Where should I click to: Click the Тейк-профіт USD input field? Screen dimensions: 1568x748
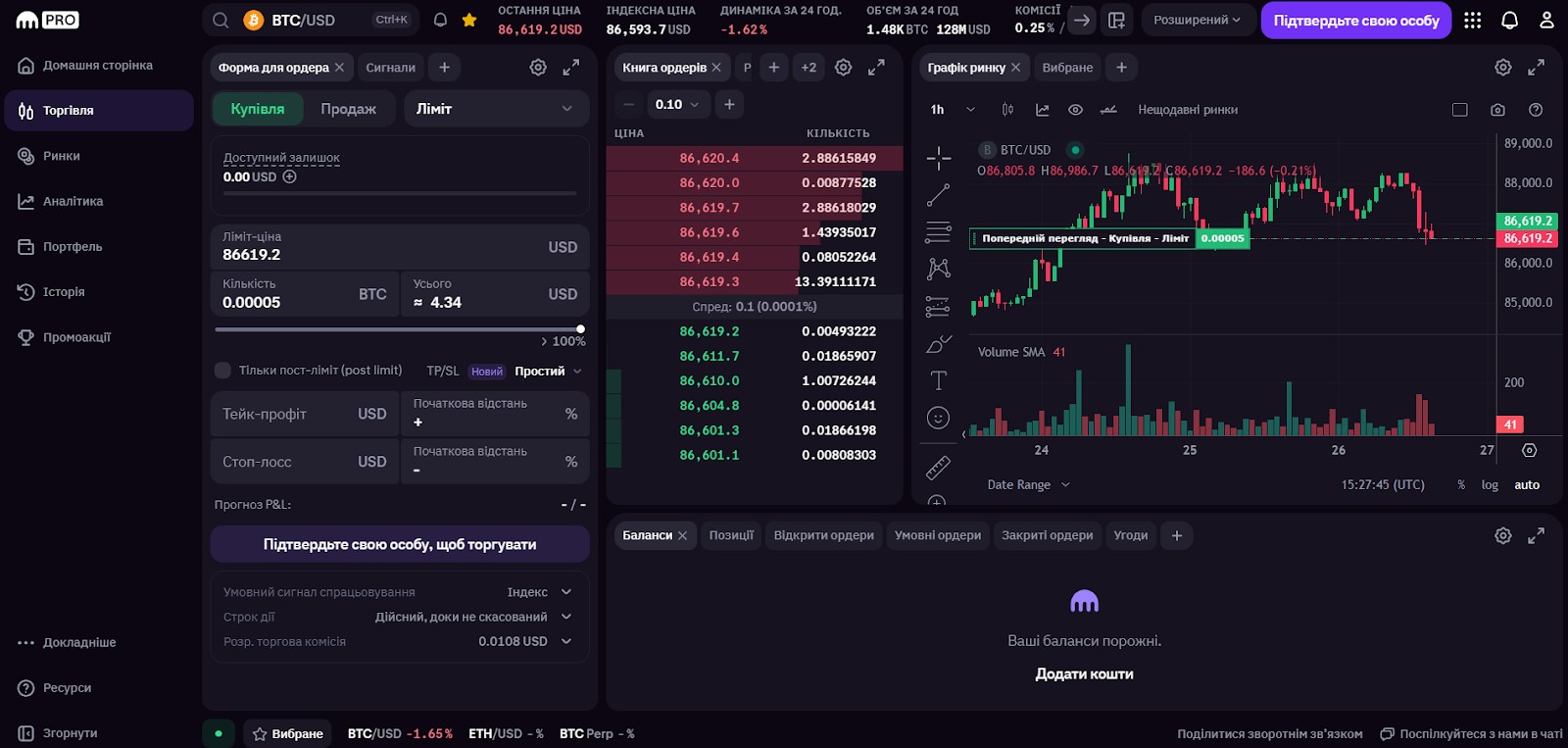305,414
